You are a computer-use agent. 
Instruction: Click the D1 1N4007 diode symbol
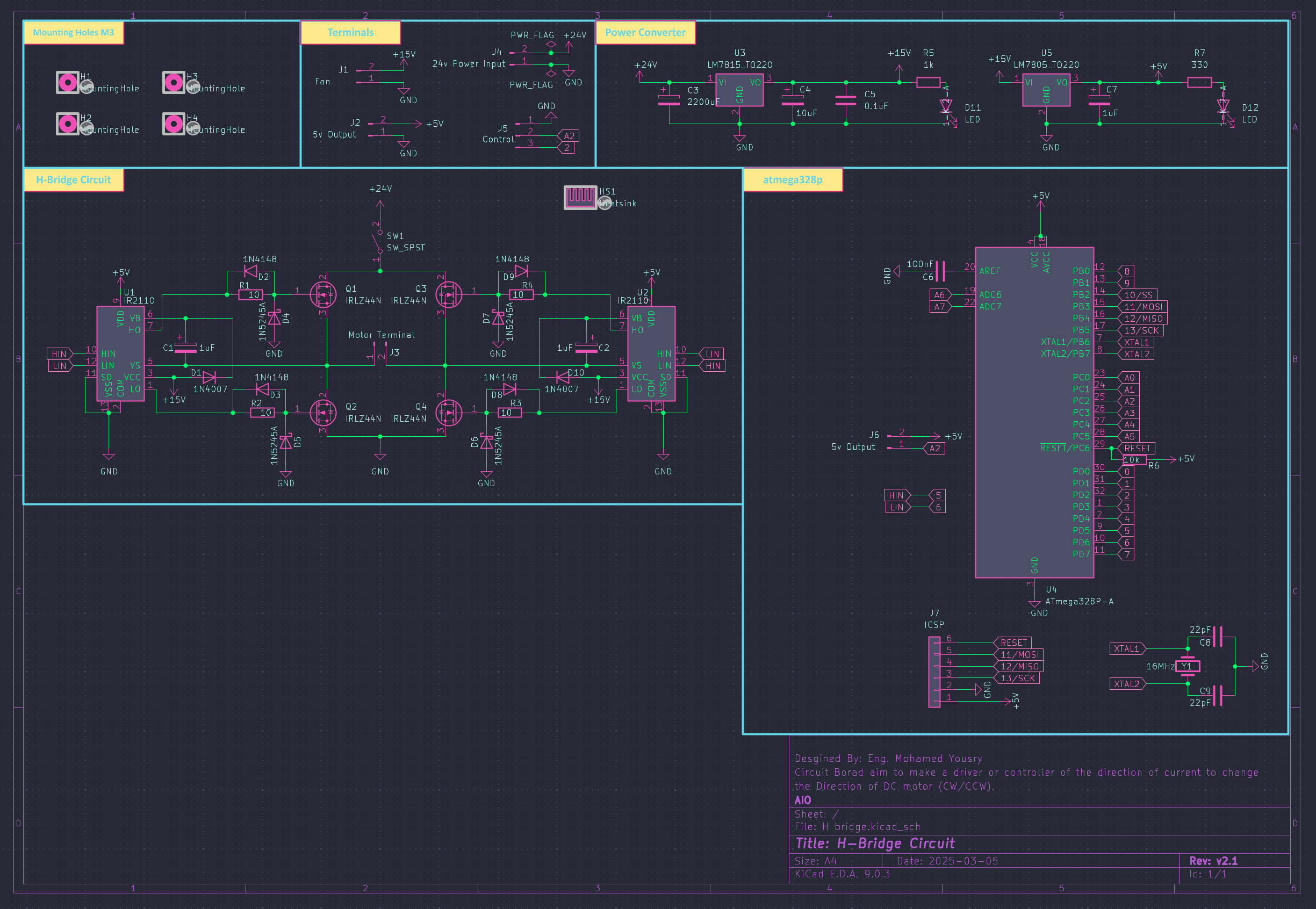coord(208,377)
